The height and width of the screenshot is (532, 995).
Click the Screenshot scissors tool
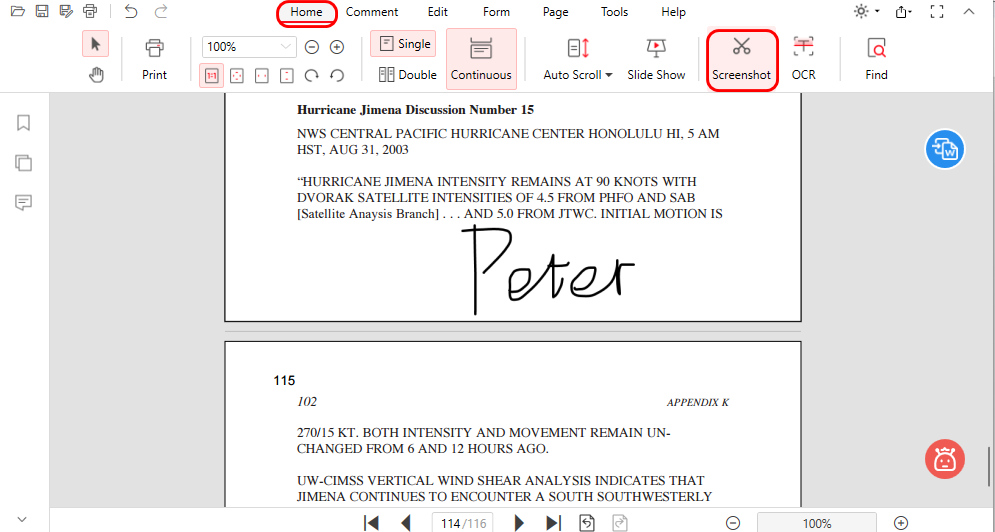[x=741, y=59]
